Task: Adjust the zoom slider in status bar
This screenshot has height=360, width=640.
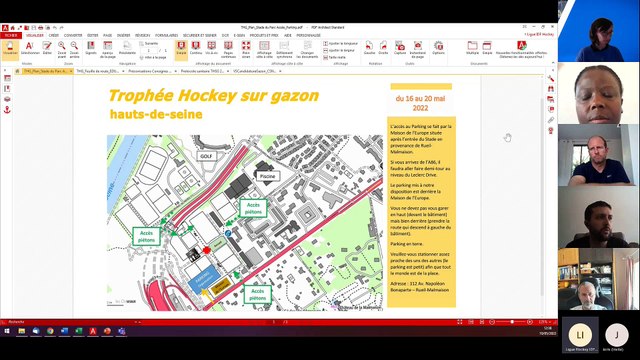Action: 511,322
